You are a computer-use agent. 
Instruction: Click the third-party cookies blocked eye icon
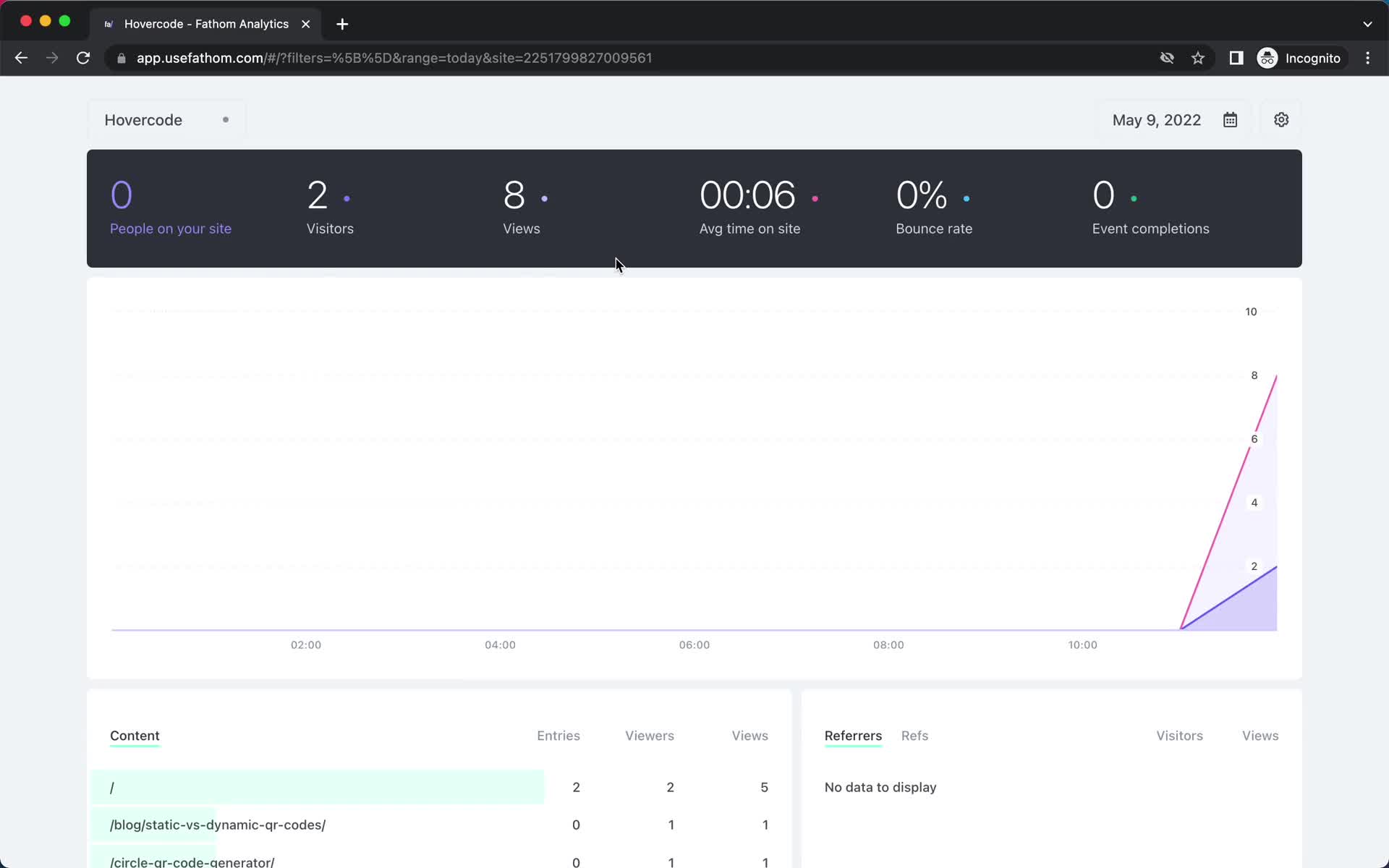coord(1167,58)
